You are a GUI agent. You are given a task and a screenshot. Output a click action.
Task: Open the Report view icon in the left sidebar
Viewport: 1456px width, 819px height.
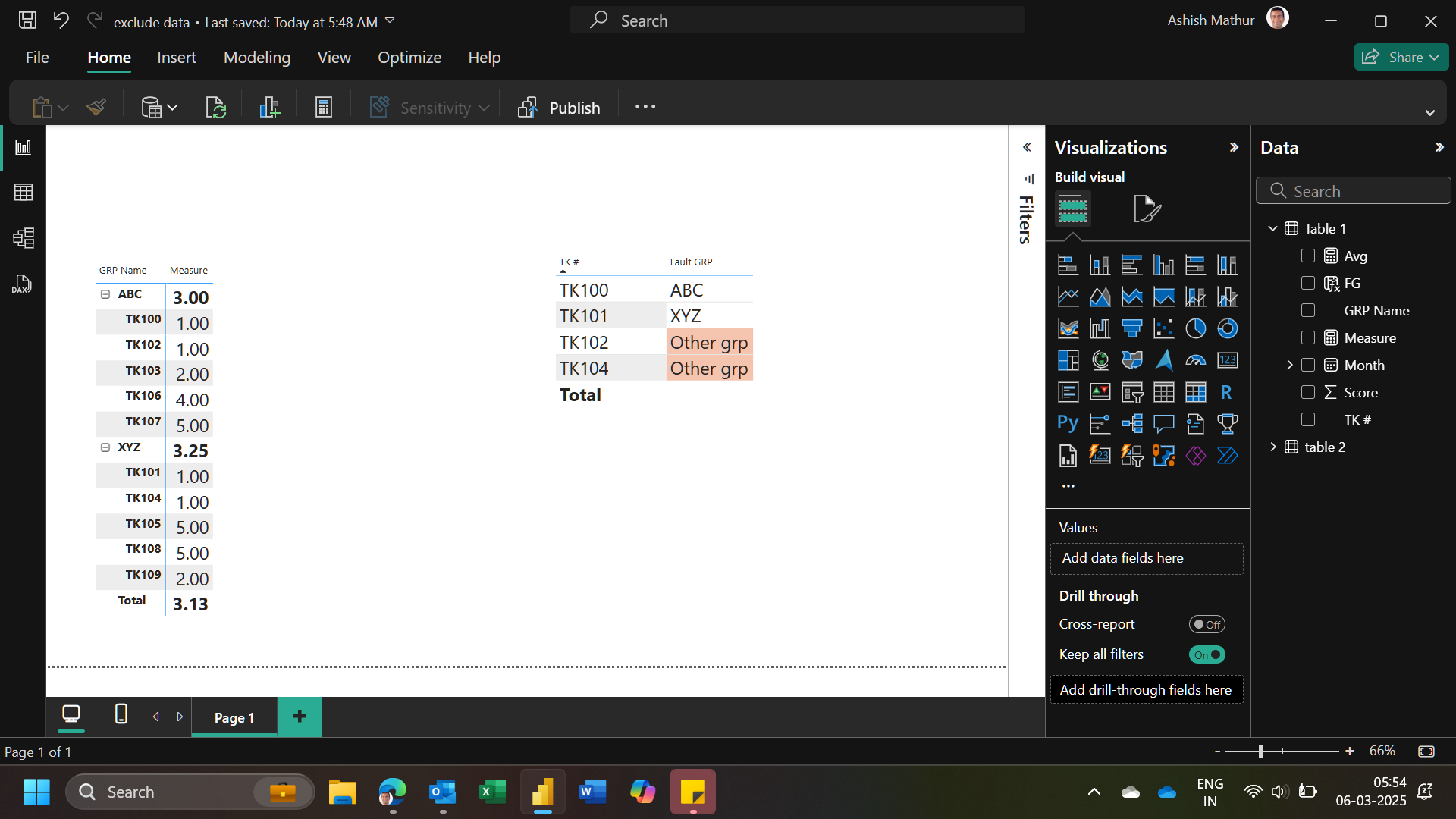[24, 147]
